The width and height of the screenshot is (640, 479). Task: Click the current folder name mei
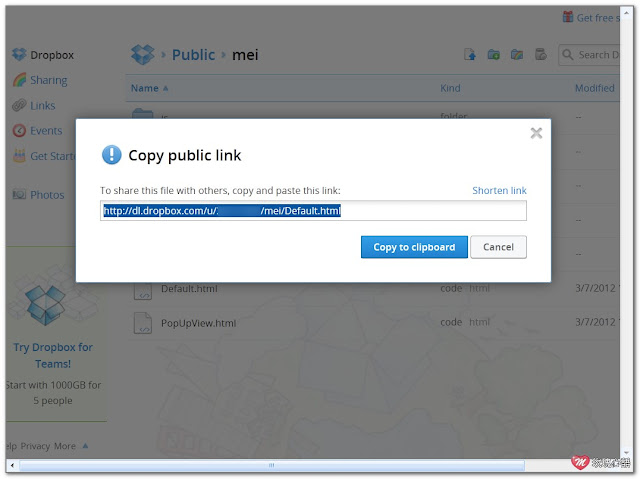[x=245, y=55]
